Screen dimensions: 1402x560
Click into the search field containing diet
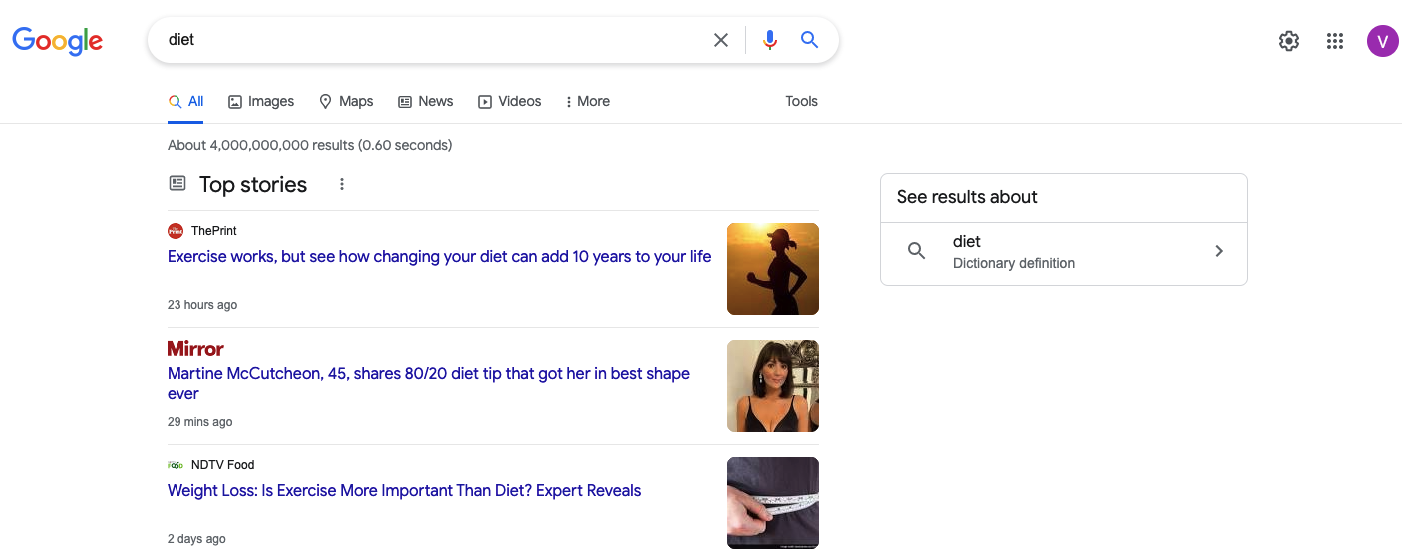[430, 40]
